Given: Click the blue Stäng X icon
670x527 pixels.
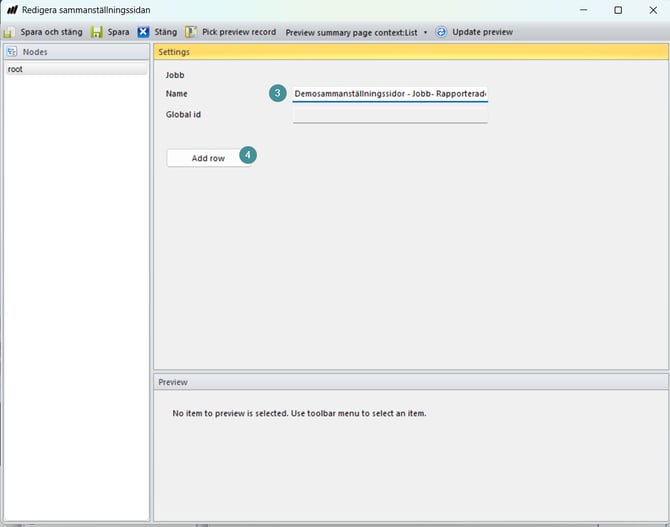Looking at the screenshot, I should click(143, 32).
